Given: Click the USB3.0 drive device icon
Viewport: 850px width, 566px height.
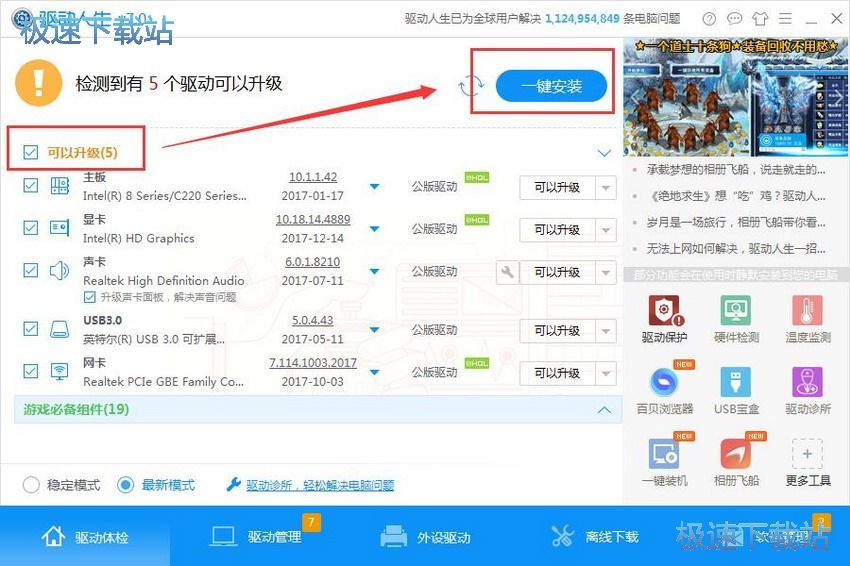Looking at the screenshot, I should 60,329.
